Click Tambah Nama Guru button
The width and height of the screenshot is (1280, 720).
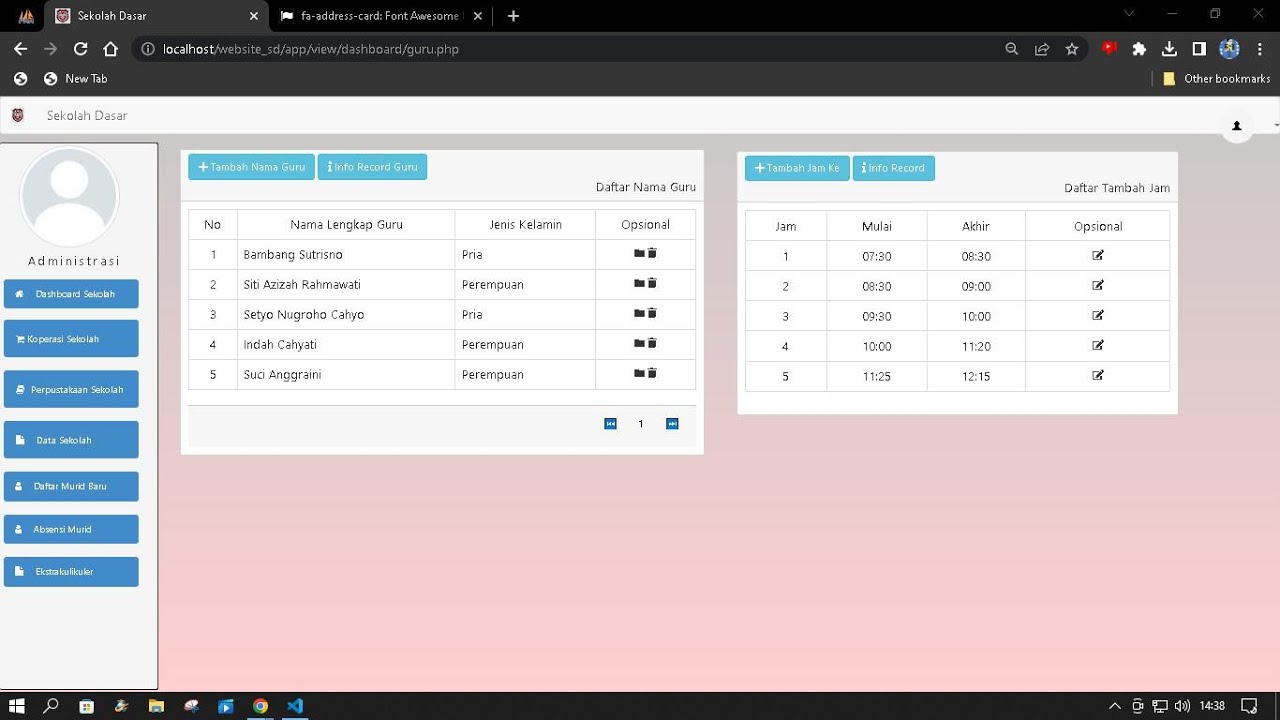[x=252, y=167]
